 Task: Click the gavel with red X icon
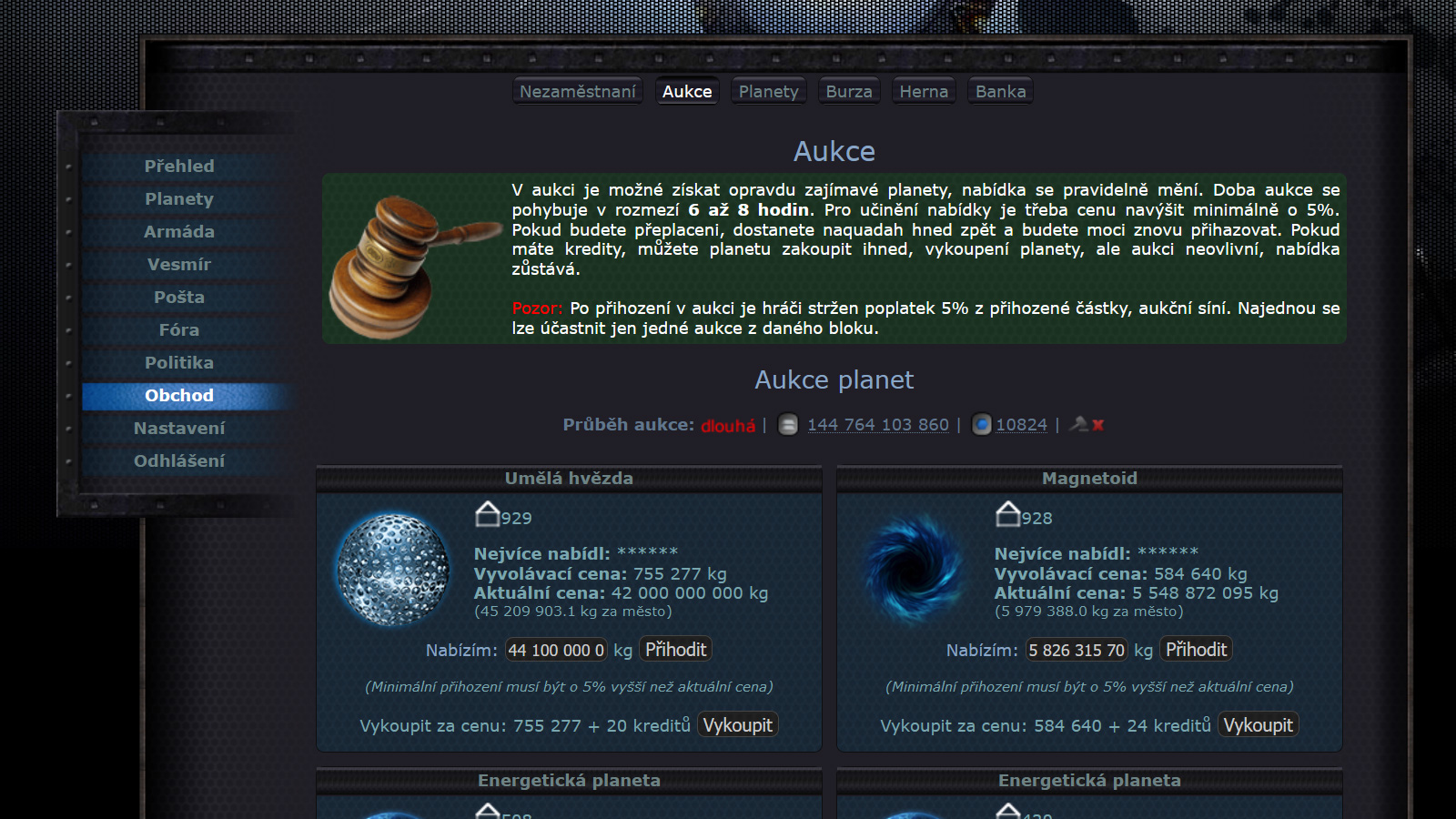pyautogui.click(x=1087, y=424)
